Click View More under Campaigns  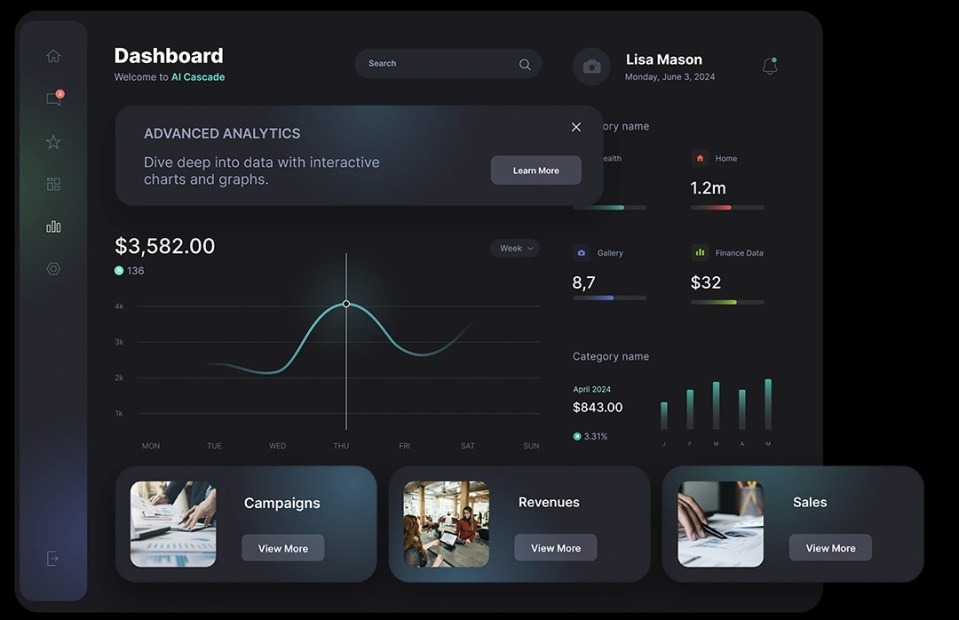[x=283, y=548]
